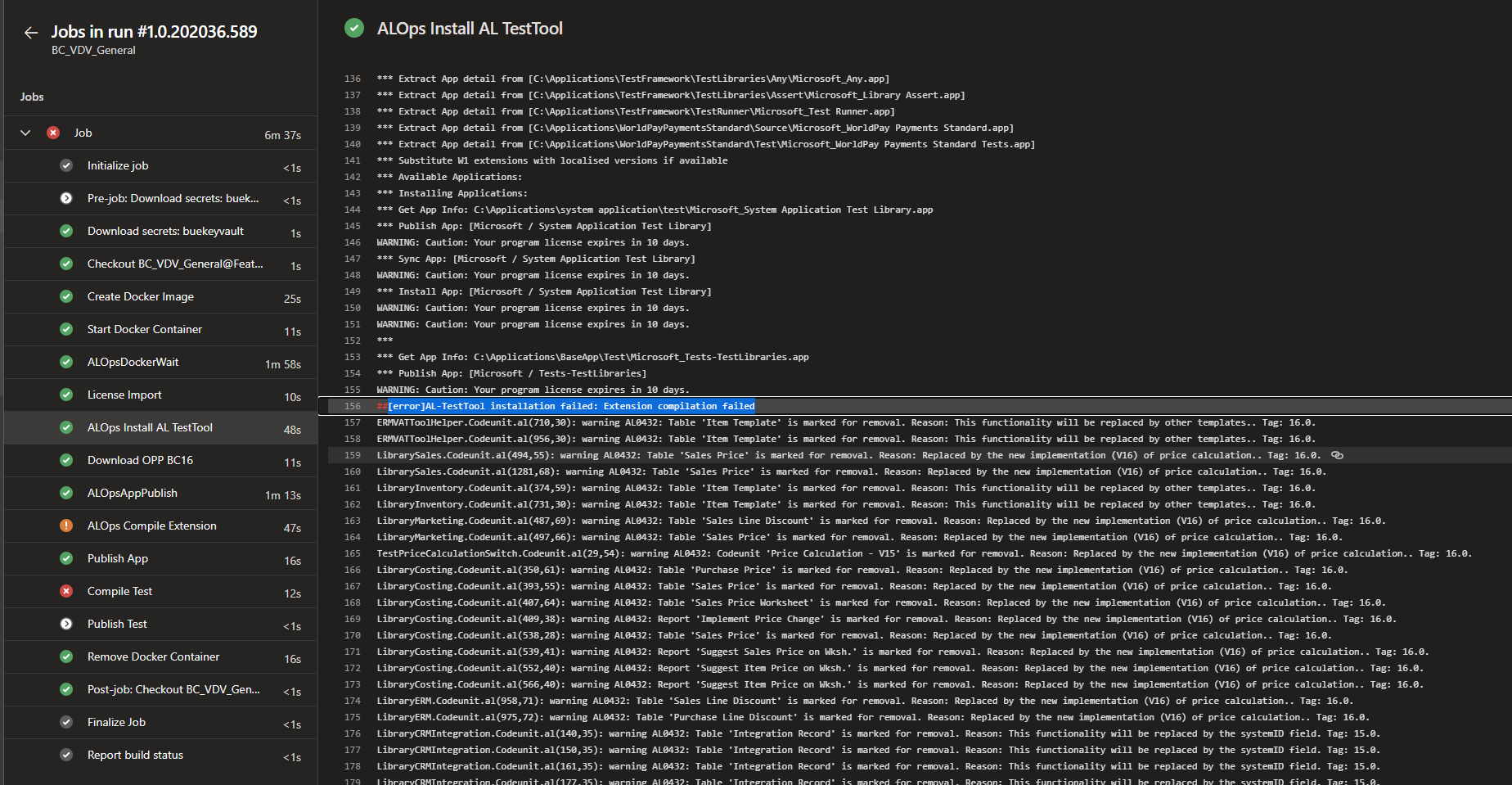
Task: Open the Report build status step
Action: click(x=160, y=755)
